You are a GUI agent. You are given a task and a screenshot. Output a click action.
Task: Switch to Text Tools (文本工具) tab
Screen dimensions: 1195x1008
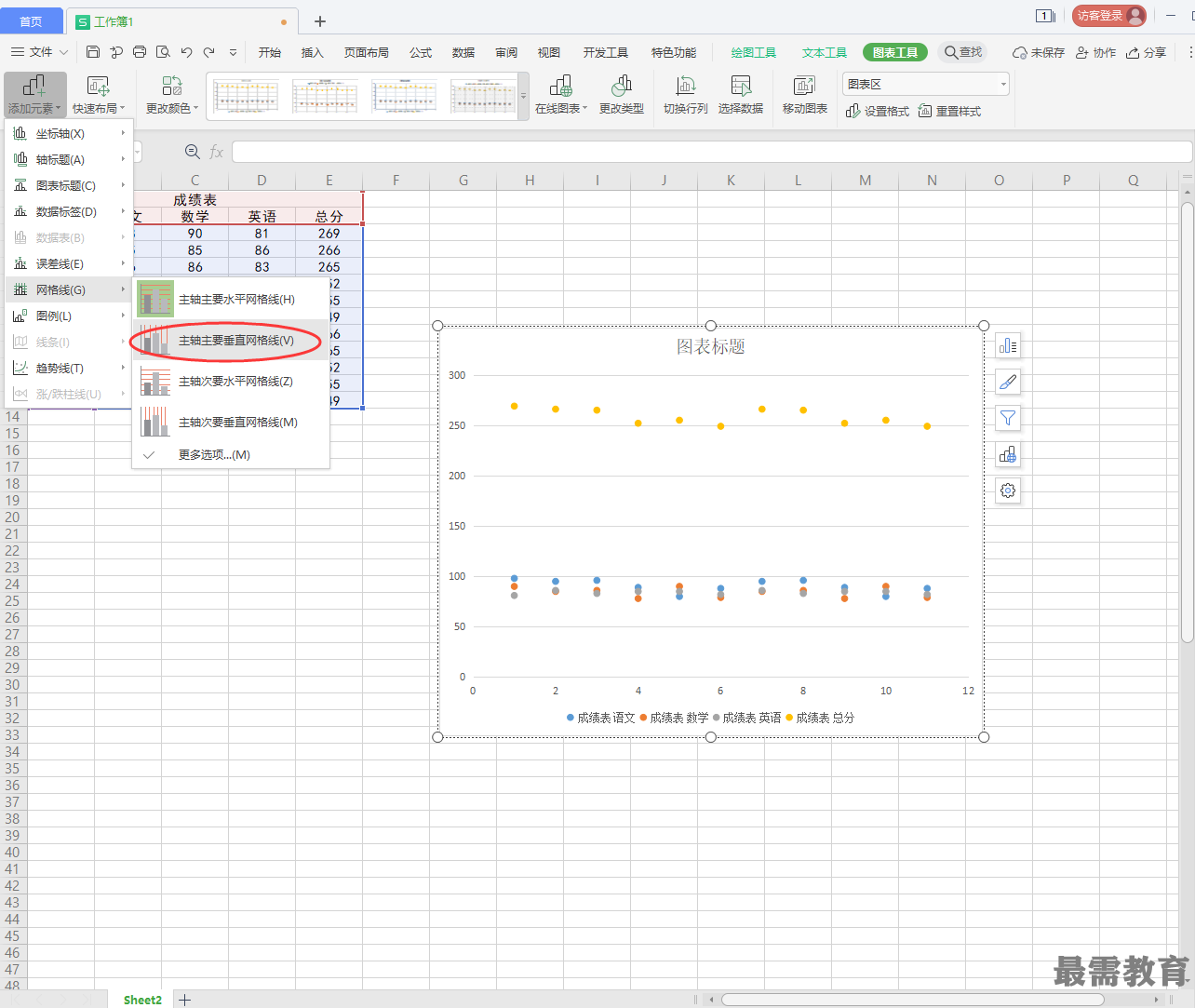point(825,52)
